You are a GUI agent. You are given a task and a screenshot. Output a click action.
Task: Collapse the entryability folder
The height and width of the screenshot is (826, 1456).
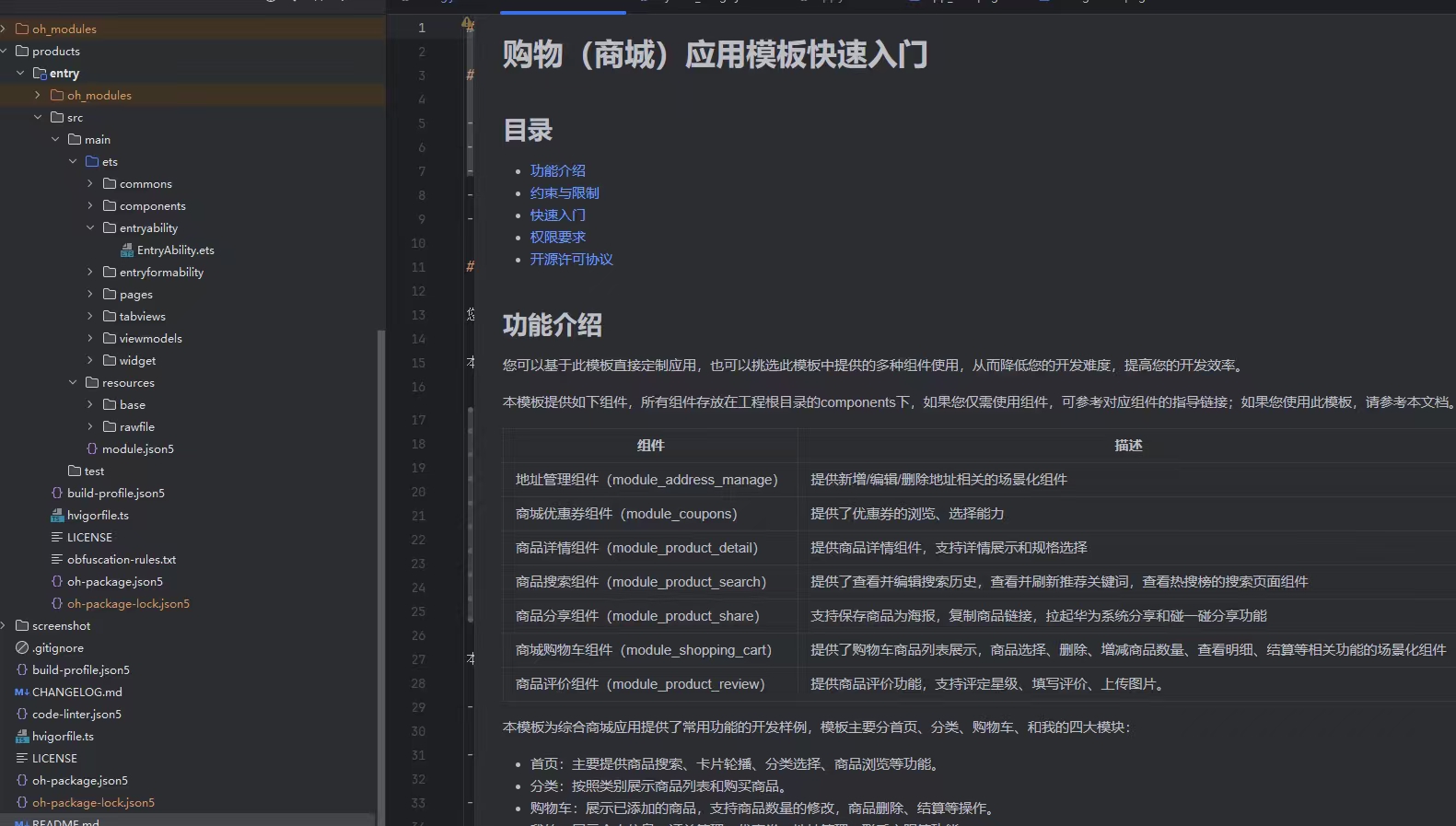point(90,228)
